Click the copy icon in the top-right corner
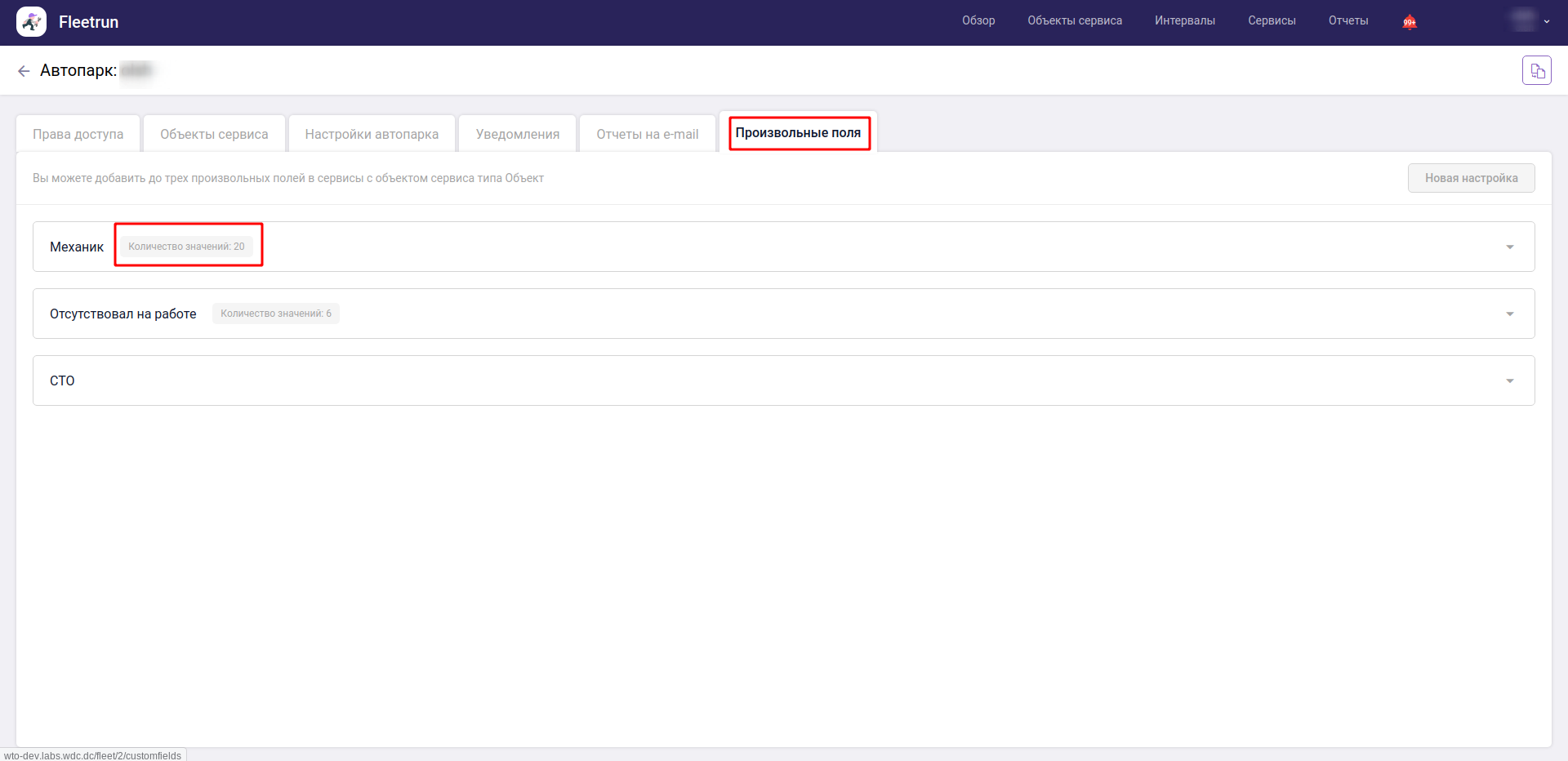The width and height of the screenshot is (1568, 761). tap(1536, 71)
